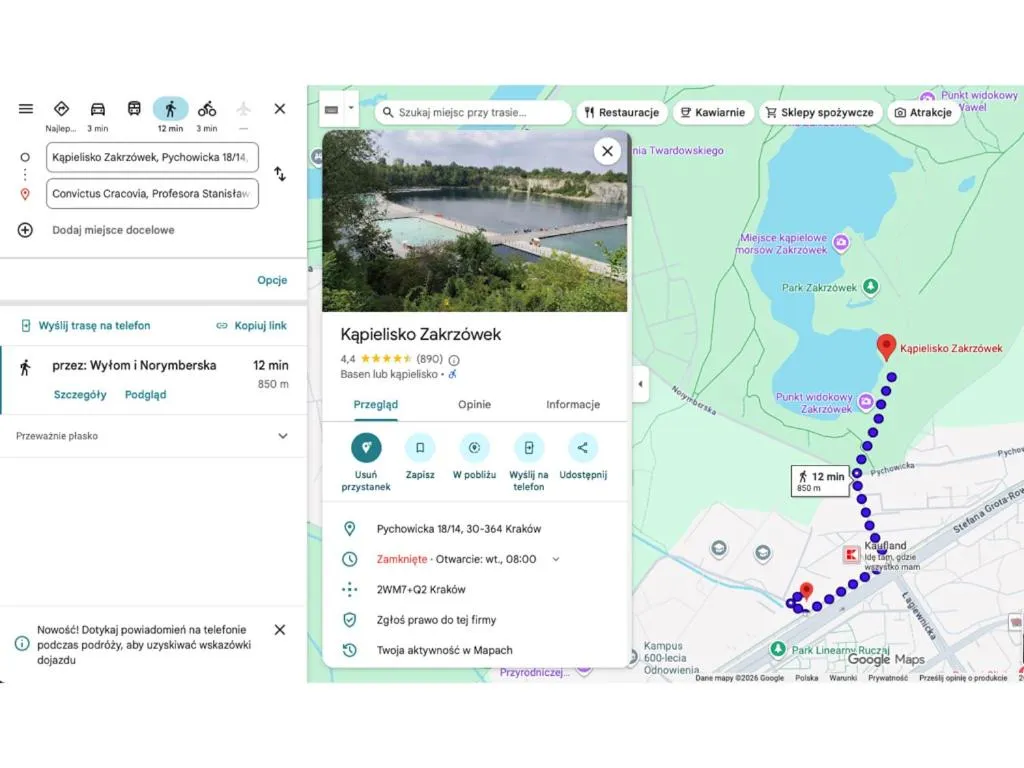This screenshot has height=768, width=1024.
Task: Switch to Informacje tab
Action: 572,405
